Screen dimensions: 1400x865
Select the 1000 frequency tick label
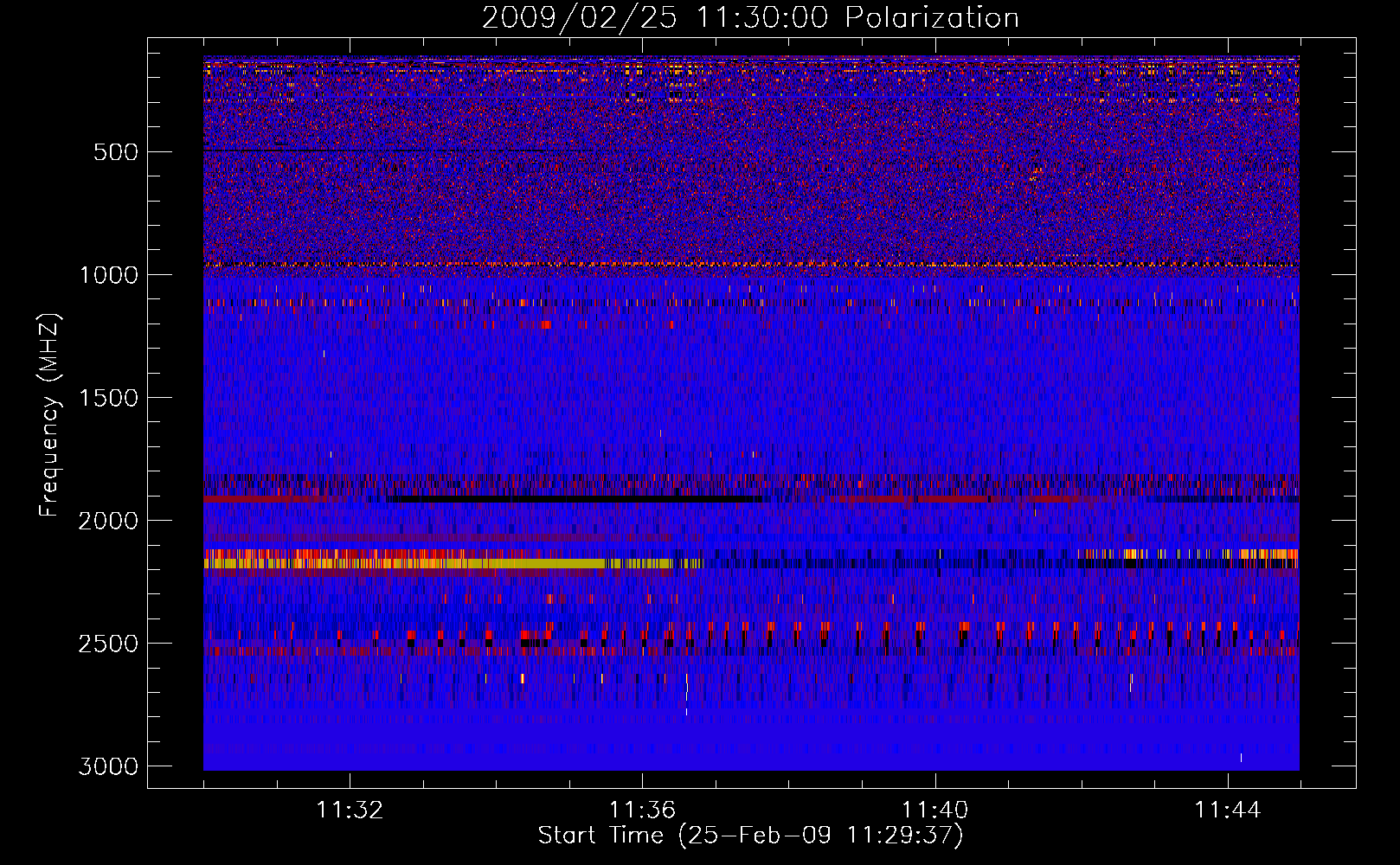pyautogui.click(x=108, y=275)
